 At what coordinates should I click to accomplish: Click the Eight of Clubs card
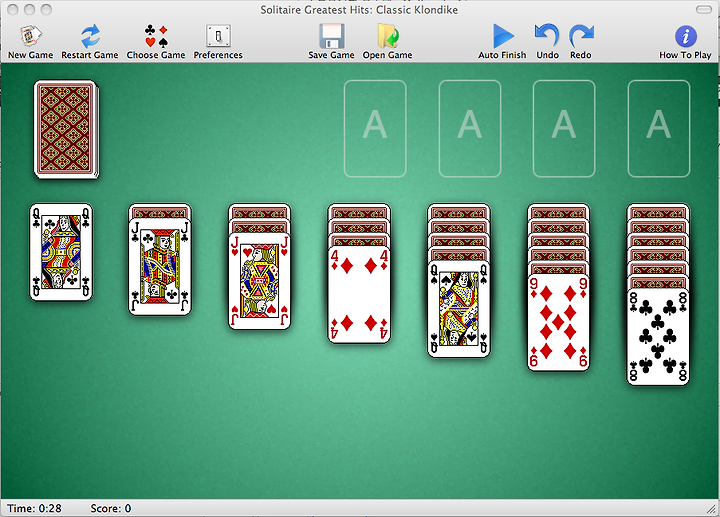coord(658,337)
